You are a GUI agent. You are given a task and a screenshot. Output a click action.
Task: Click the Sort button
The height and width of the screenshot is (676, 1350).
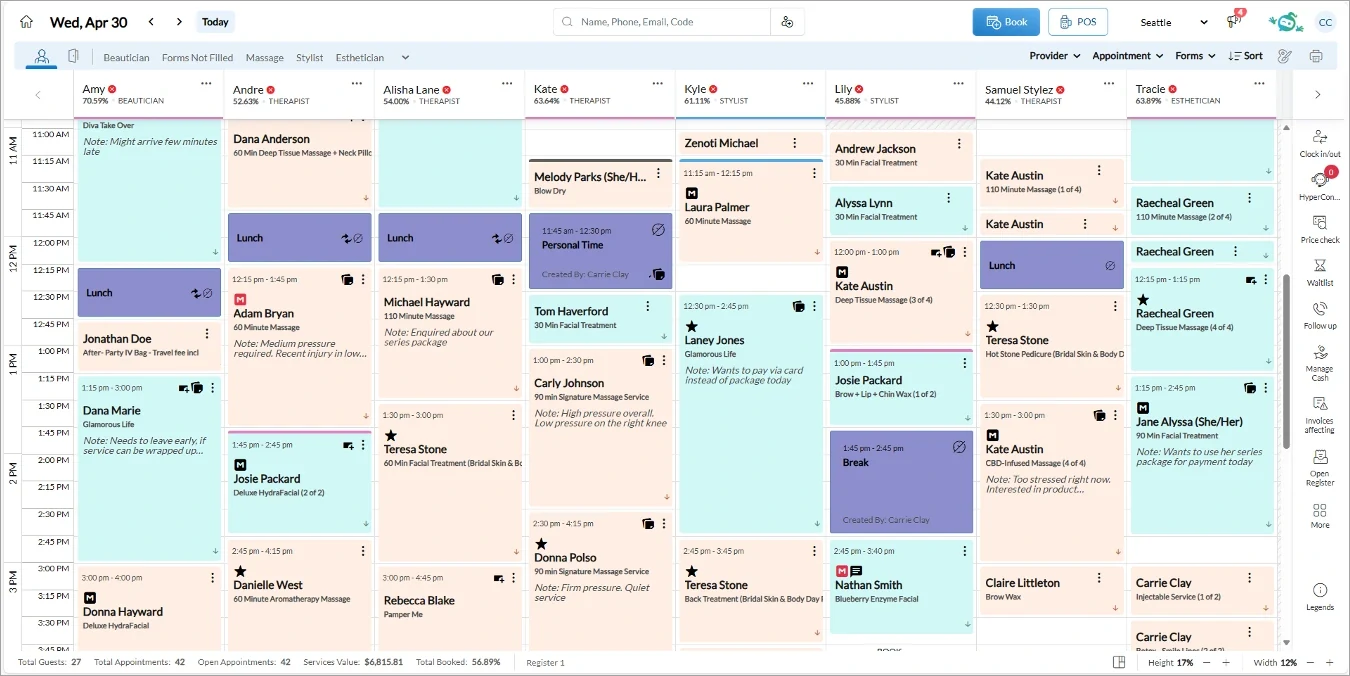pos(1246,56)
